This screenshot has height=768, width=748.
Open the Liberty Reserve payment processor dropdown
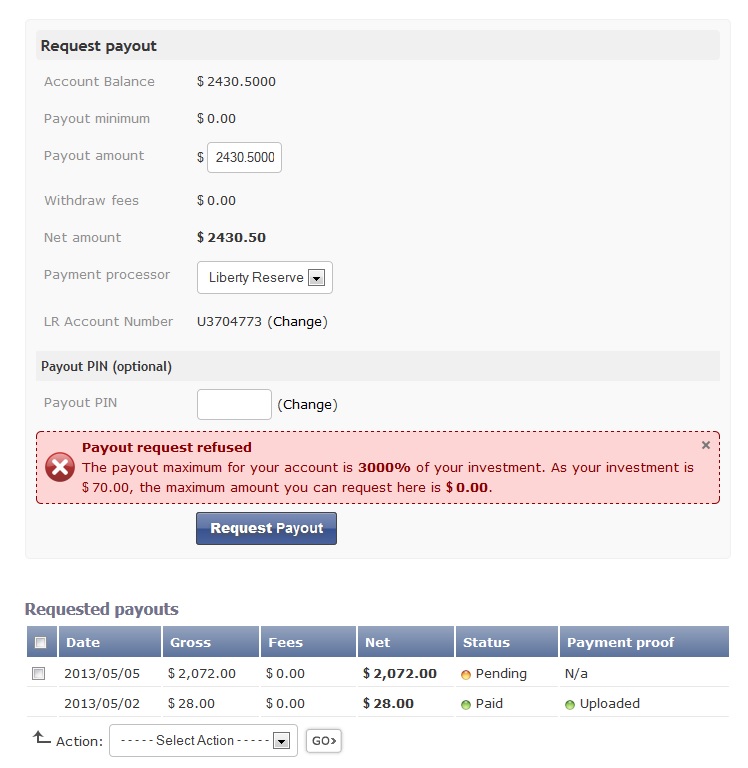264,278
